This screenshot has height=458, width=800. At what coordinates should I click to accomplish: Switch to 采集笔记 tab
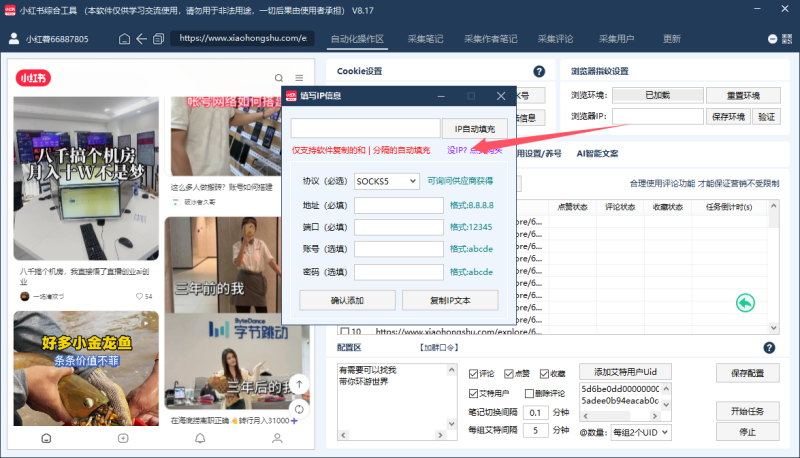426,39
